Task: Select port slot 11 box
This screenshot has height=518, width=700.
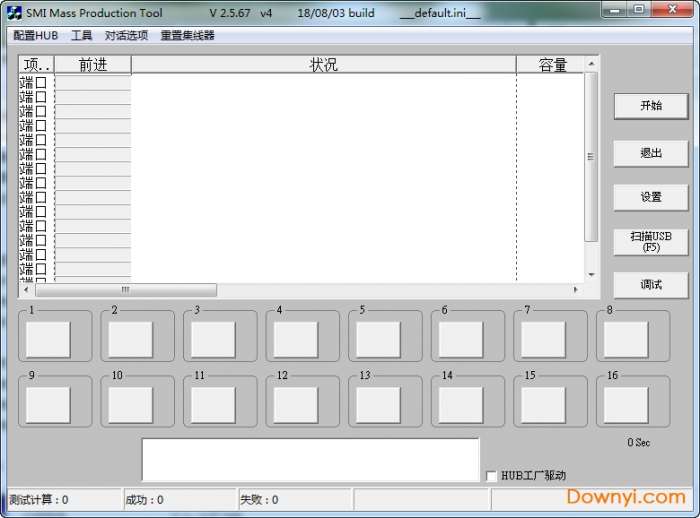Action: point(213,405)
